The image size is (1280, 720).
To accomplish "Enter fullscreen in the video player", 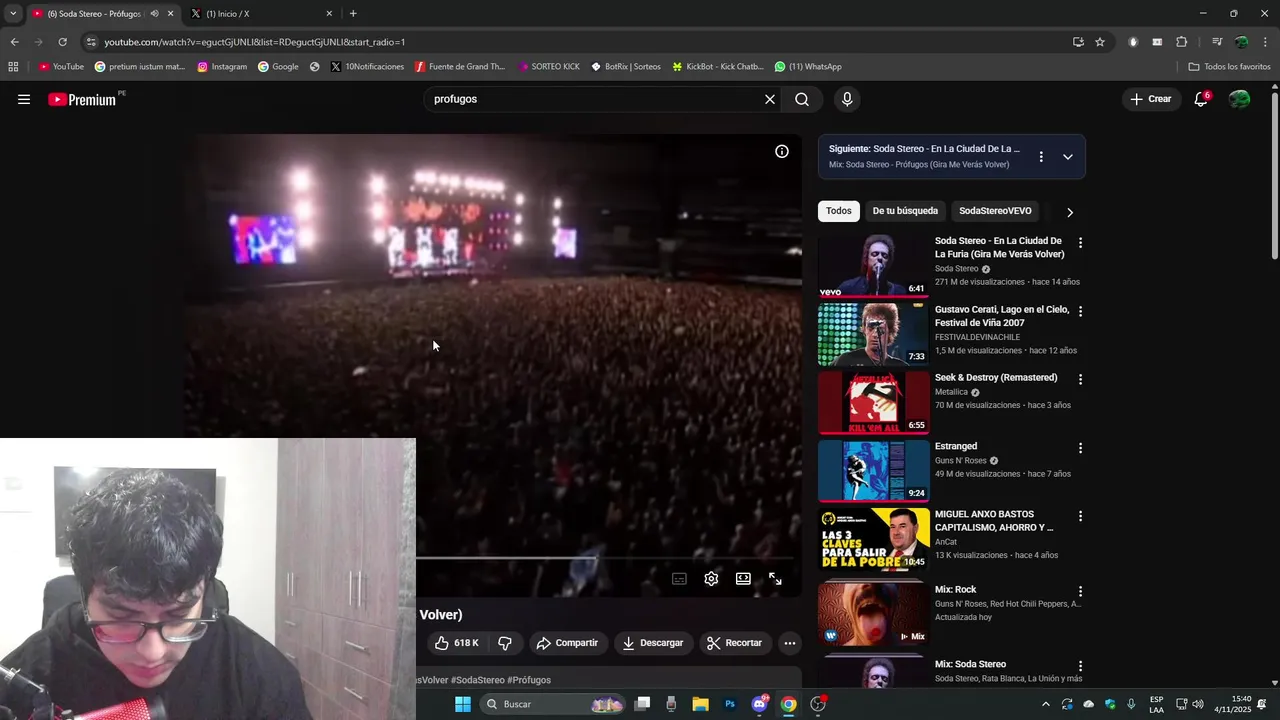I will tap(775, 579).
